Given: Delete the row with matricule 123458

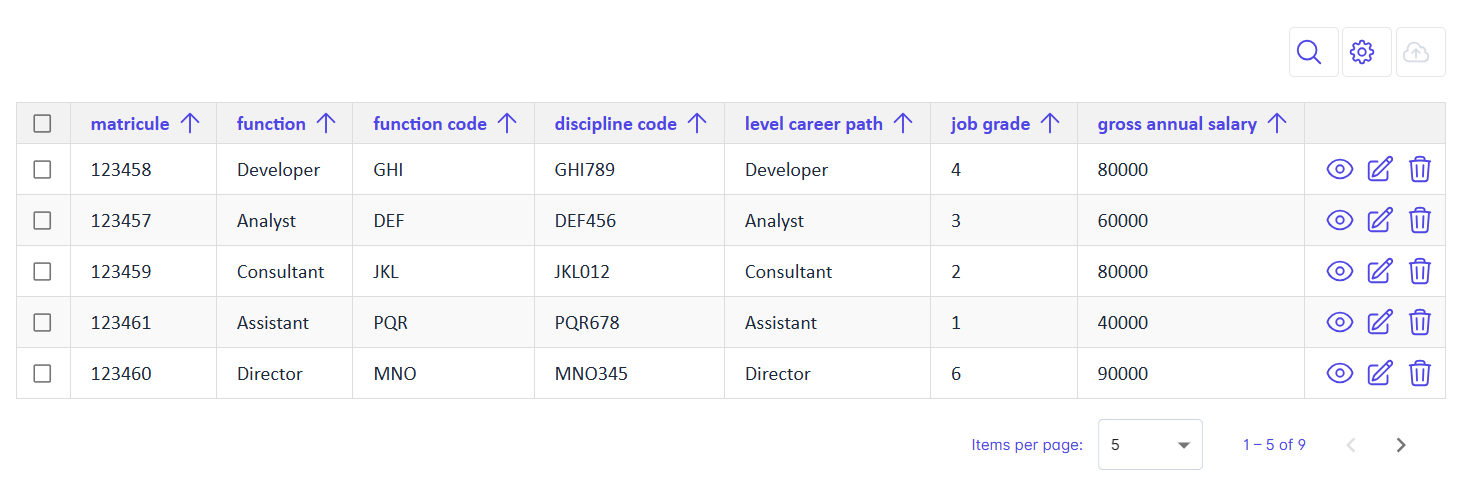Looking at the screenshot, I should [1419, 170].
